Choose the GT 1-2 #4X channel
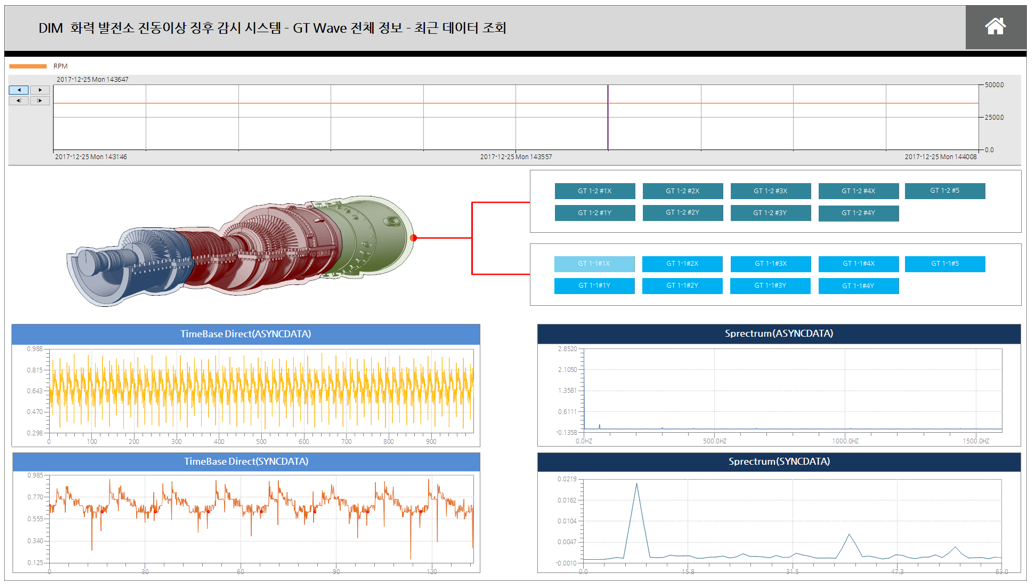Image resolution: width=1033 pixels, height=588 pixels. [858, 191]
